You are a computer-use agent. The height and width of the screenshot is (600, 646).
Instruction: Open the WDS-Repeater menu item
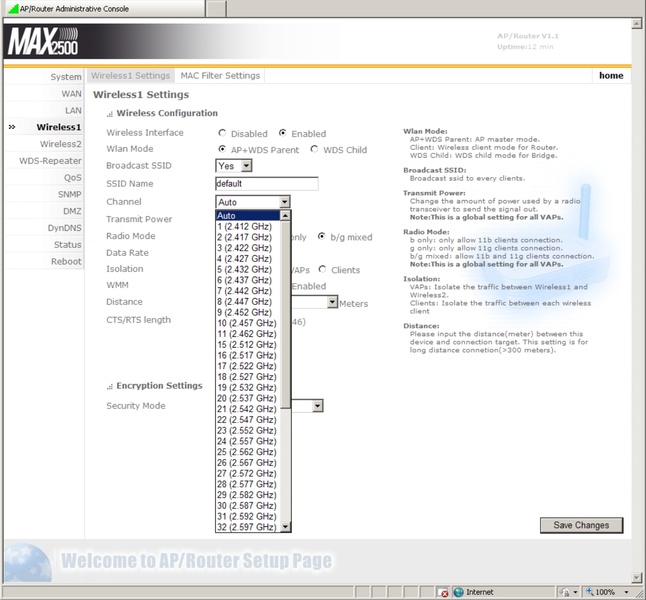click(x=50, y=161)
